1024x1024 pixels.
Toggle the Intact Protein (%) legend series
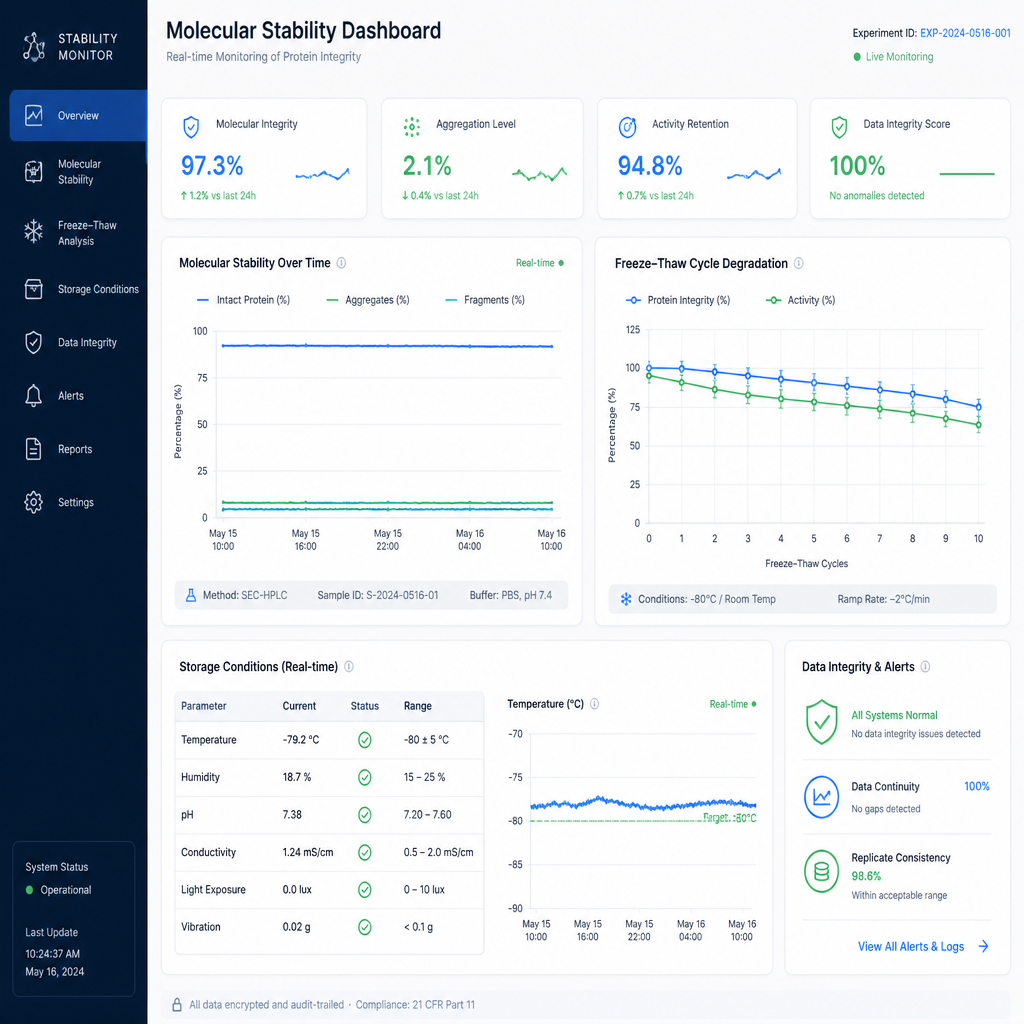[243, 300]
